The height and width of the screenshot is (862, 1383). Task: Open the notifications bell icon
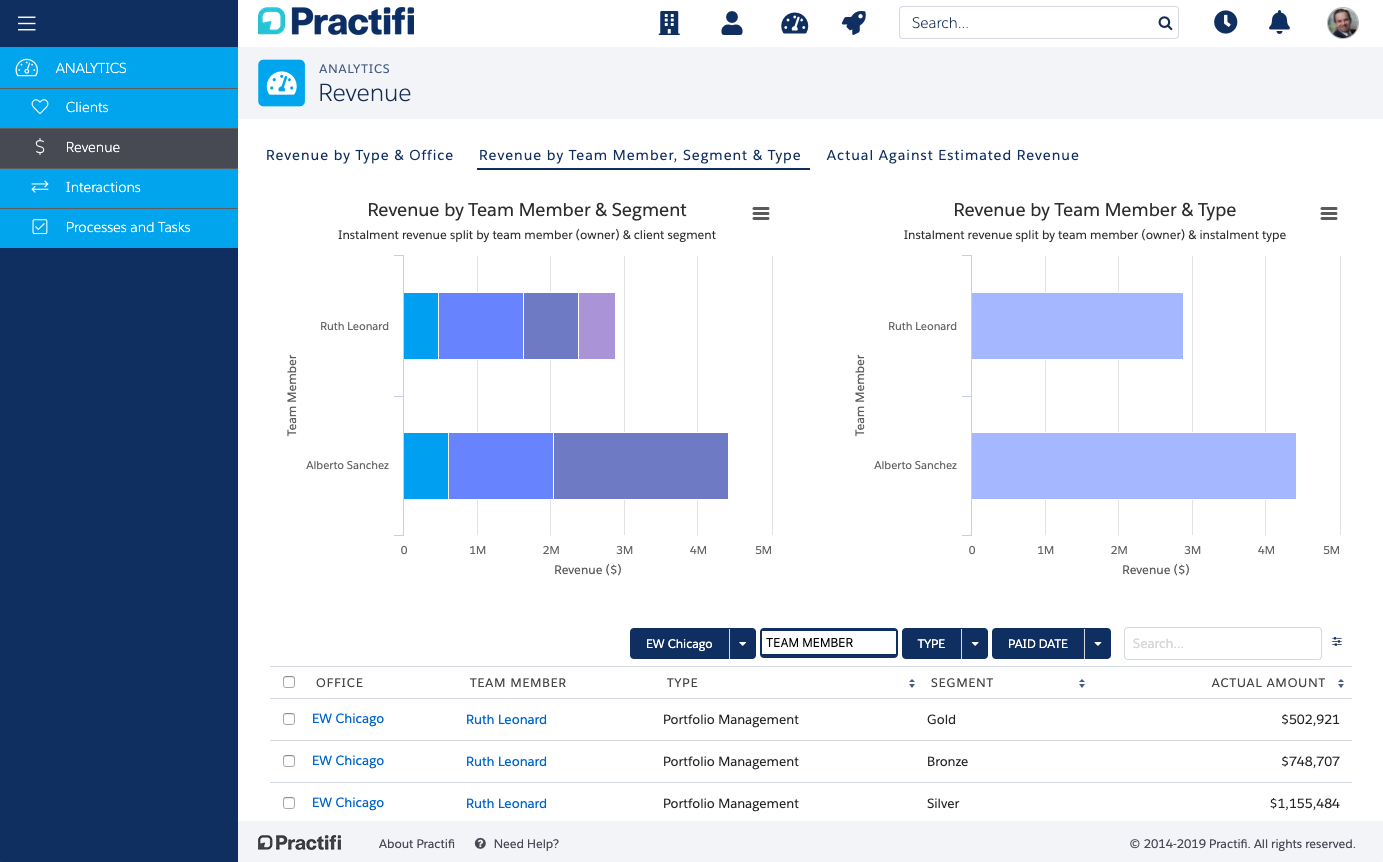click(1279, 22)
